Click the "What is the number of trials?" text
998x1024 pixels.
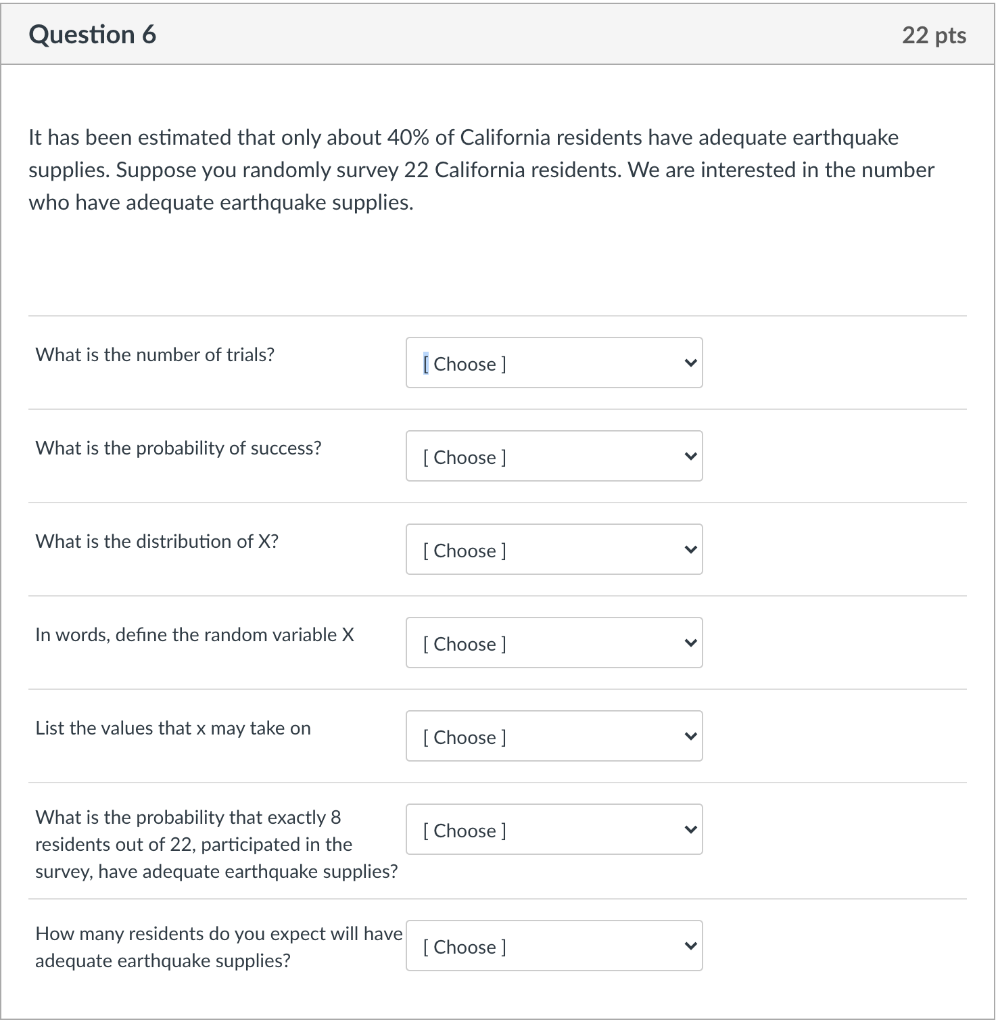tap(155, 354)
